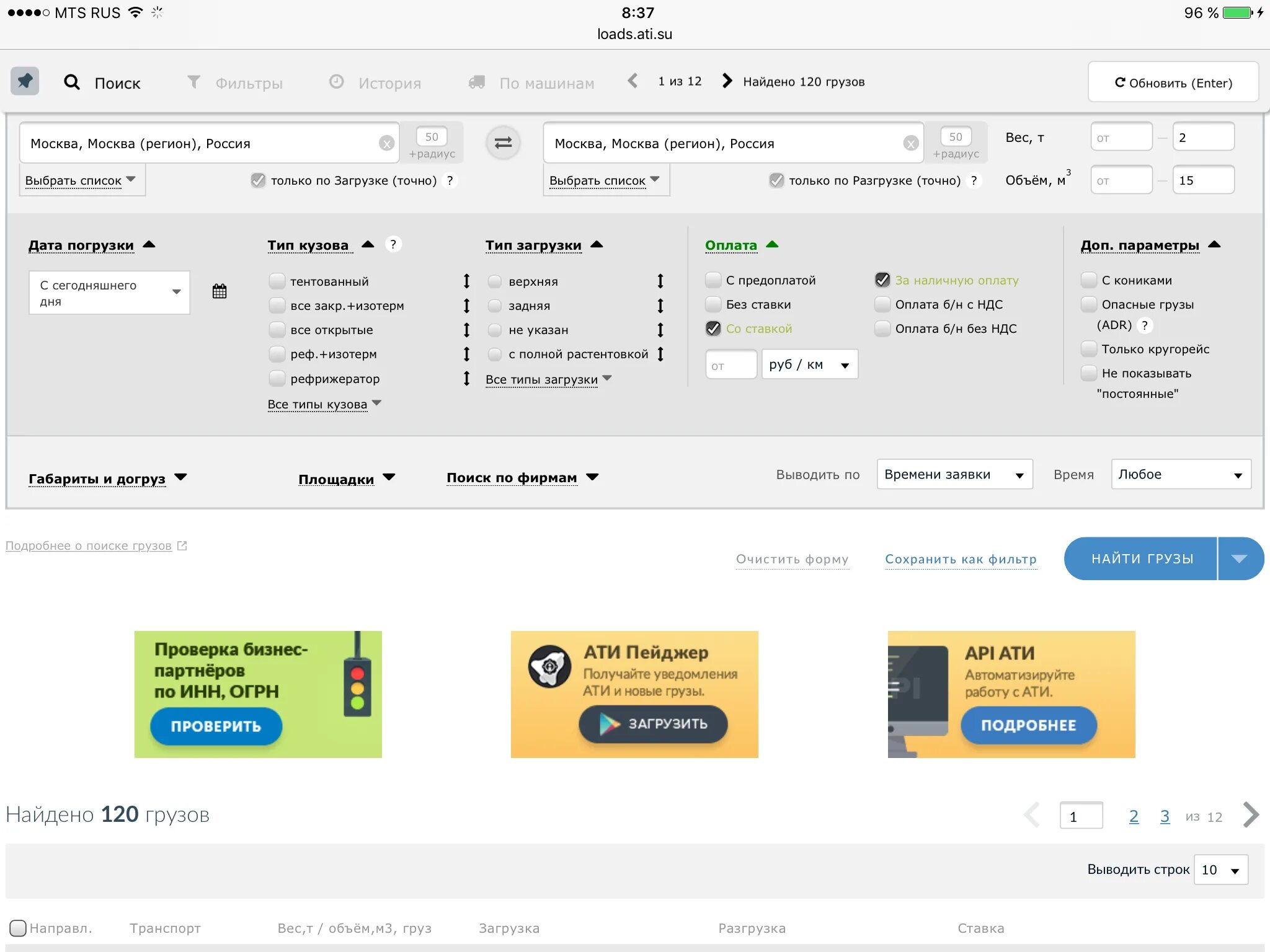Screen dimensions: 1270x952
Task: Open the Поиск search tab
Action: pyautogui.click(x=103, y=82)
